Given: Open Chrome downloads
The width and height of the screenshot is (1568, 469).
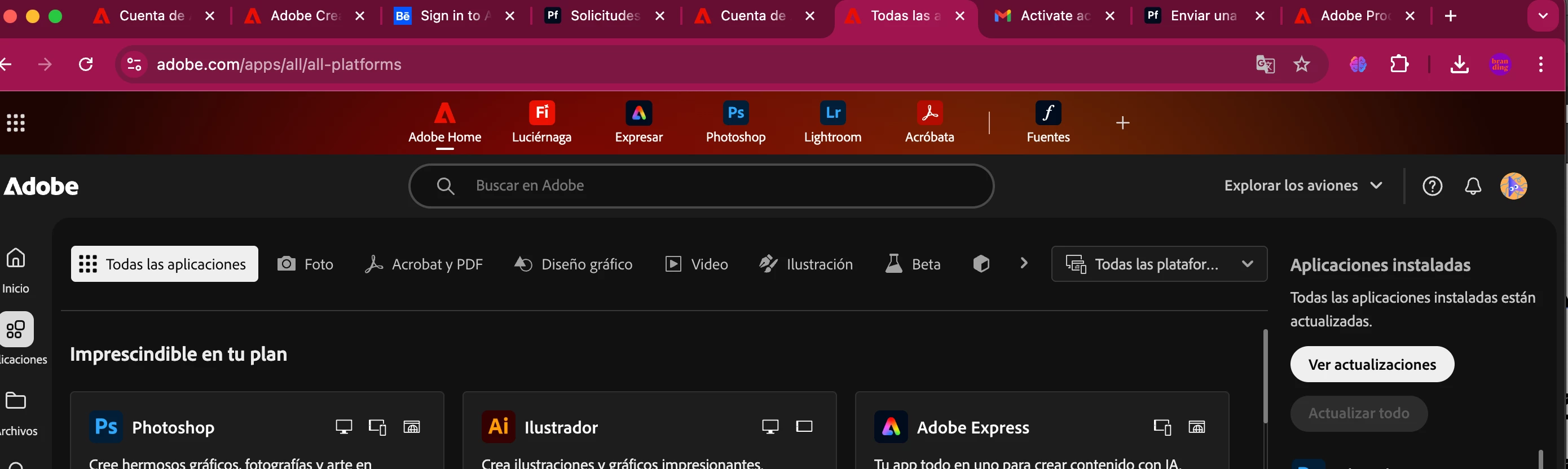Looking at the screenshot, I should pyautogui.click(x=1459, y=64).
